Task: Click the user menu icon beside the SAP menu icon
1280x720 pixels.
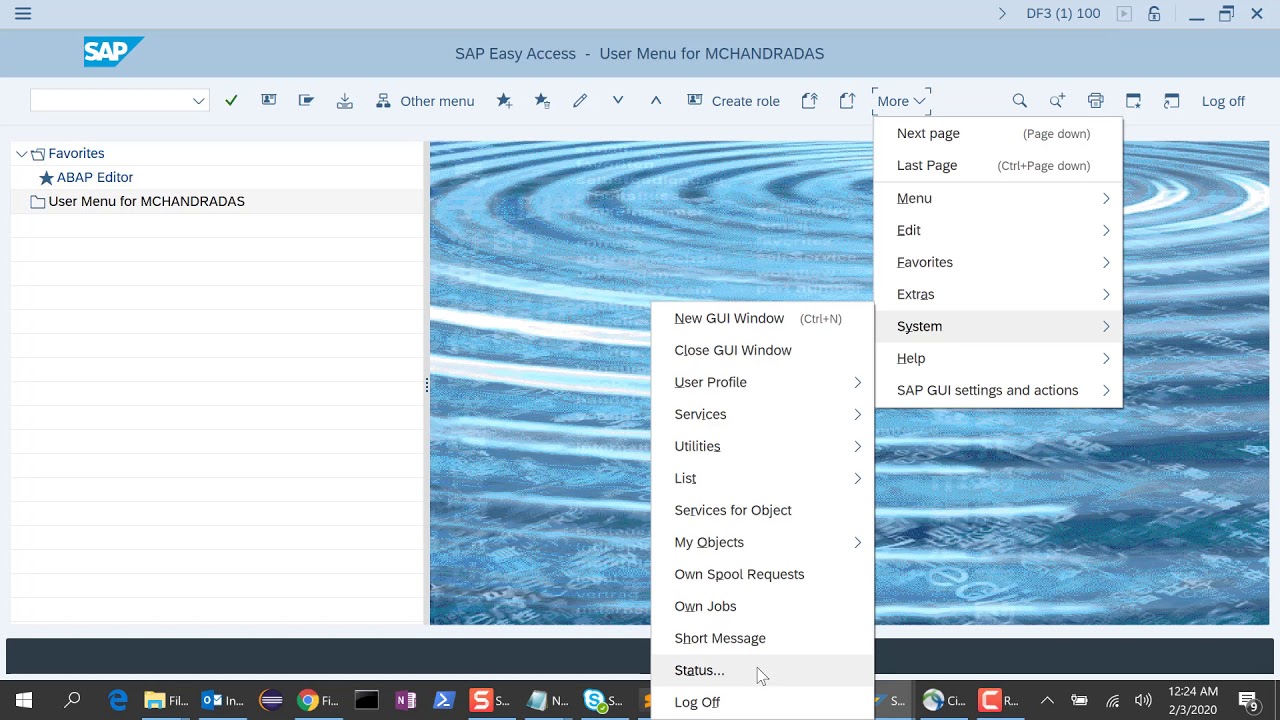Action: [306, 100]
